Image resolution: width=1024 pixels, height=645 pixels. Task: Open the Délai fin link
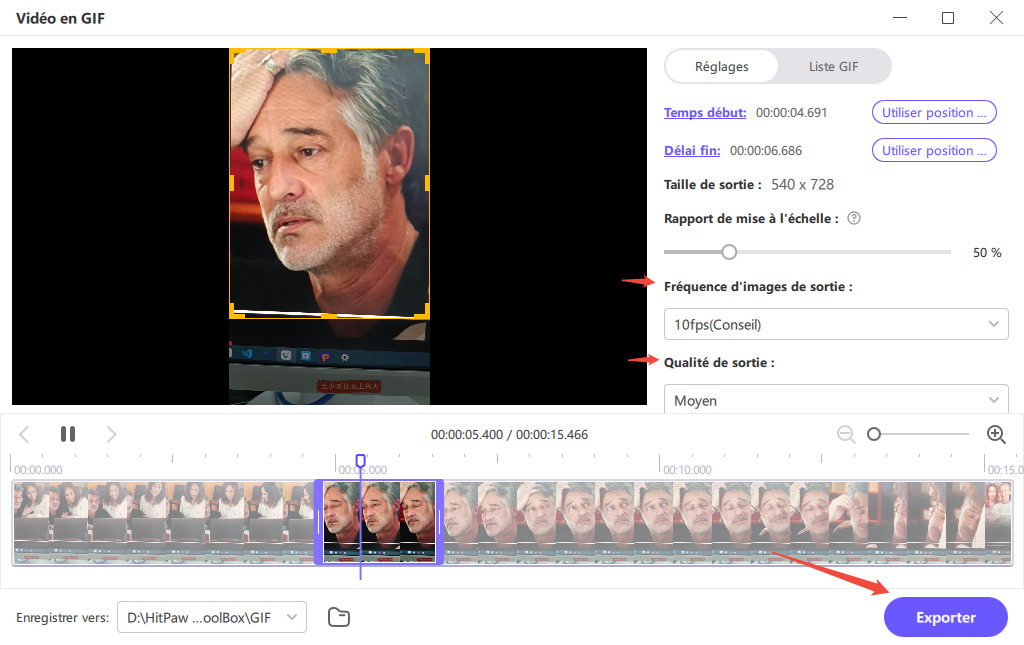click(692, 150)
